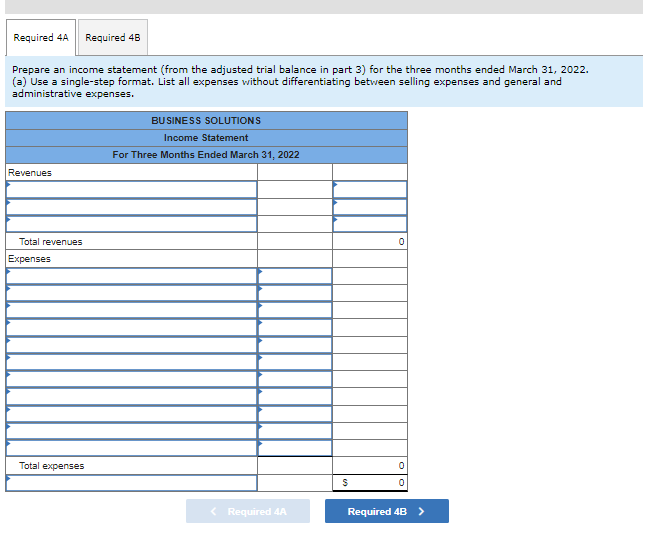Screen dimensions: 665x536
Task: Go to next step Required 4B button
Action: point(387,511)
